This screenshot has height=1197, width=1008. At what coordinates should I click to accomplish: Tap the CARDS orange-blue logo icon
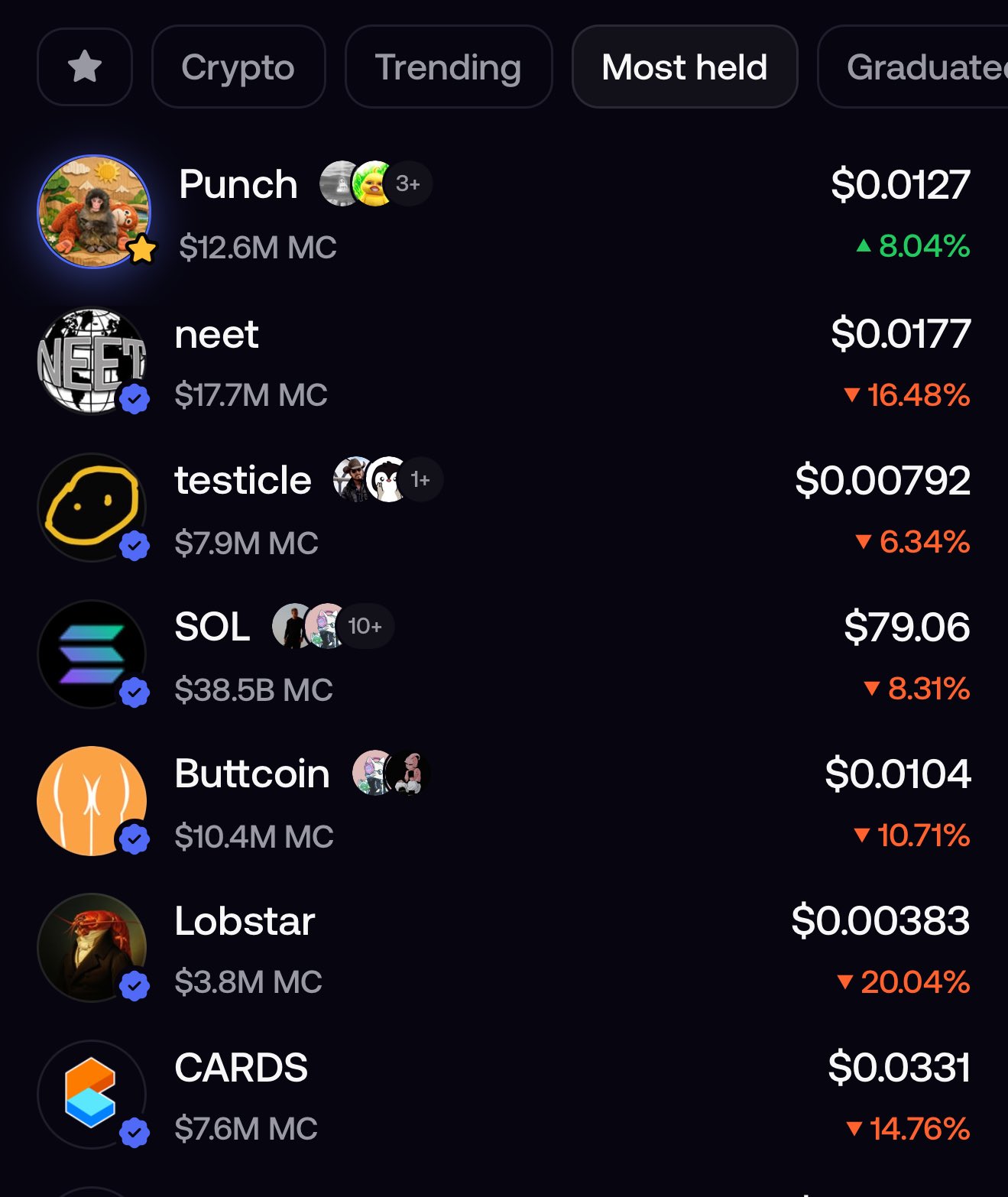click(92, 1094)
